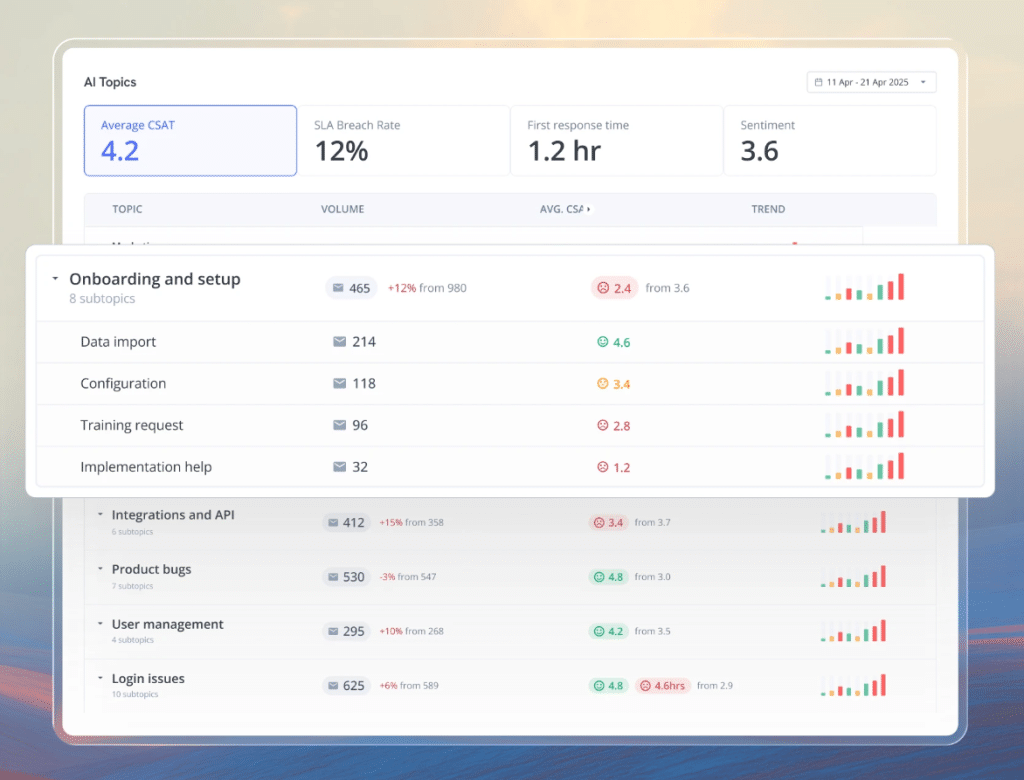The image size is (1024, 780).
Task: Click envelope icon beside Data import volume 214
Action: [x=339, y=342]
